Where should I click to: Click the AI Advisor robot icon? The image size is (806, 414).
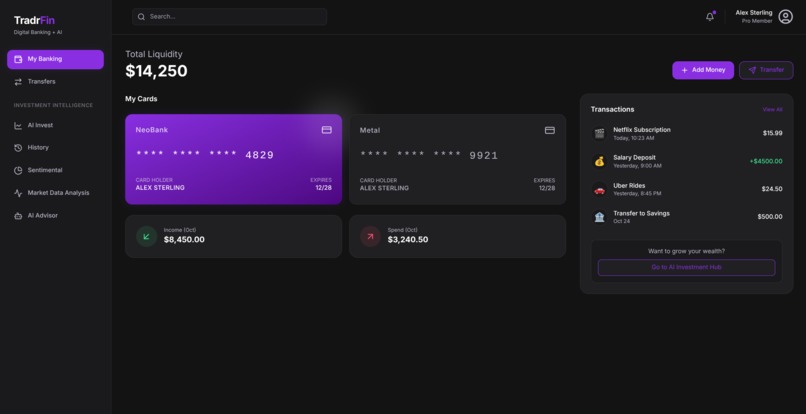click(x=18, y=216)
